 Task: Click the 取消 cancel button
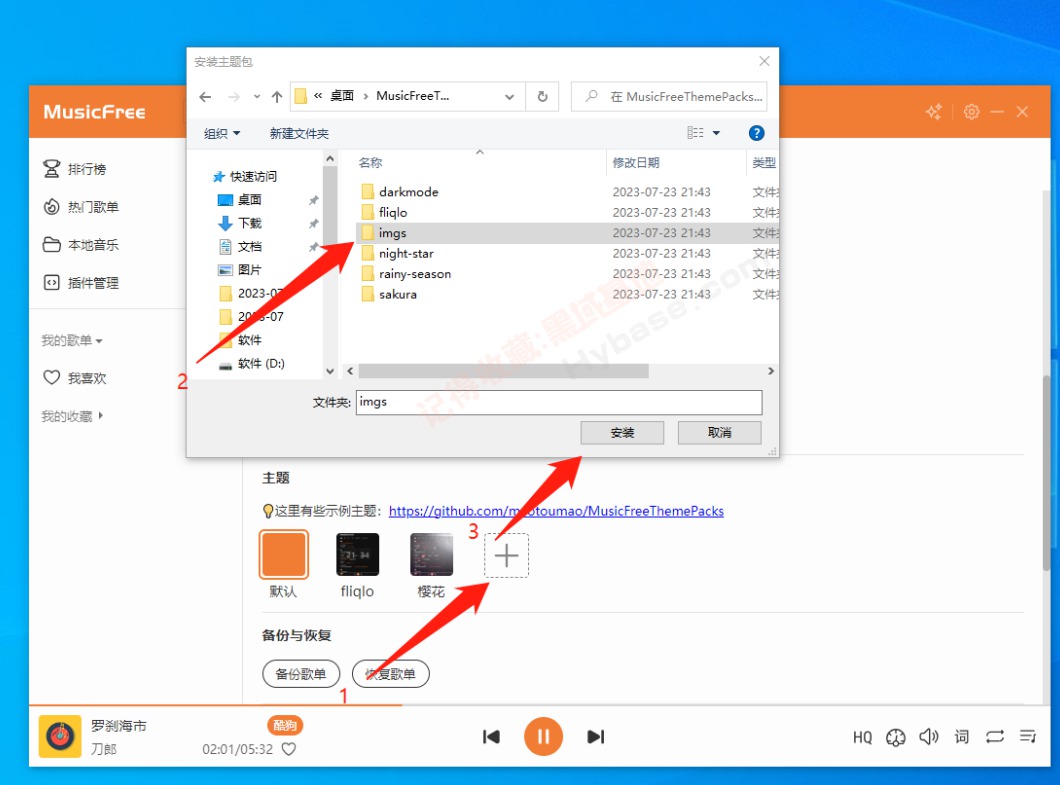pyautogui.click(x=719, y=433)
